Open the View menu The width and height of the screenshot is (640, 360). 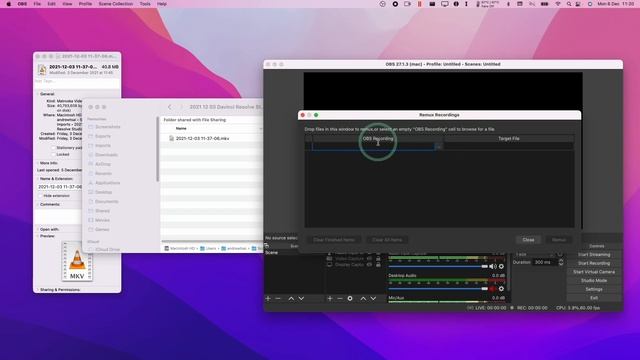point(67,4)
